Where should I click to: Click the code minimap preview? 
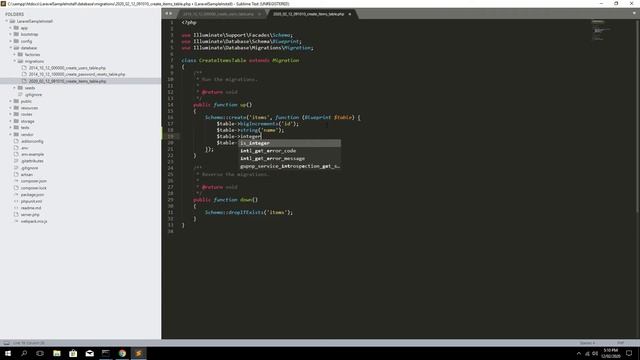[x=601, y=30]
